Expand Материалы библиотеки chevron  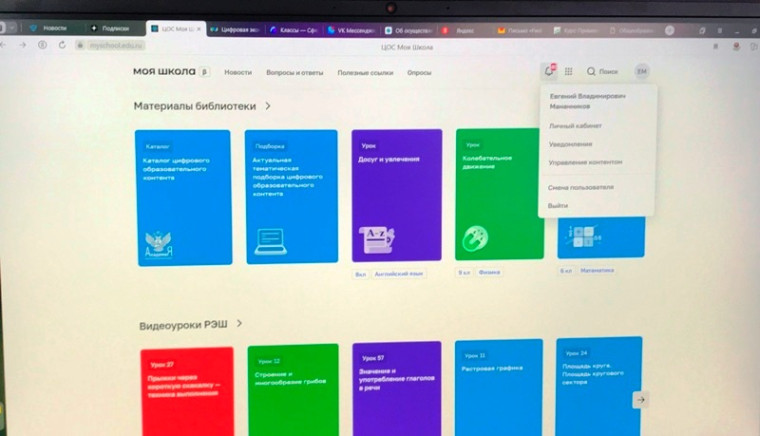click(x=268, y=106)
